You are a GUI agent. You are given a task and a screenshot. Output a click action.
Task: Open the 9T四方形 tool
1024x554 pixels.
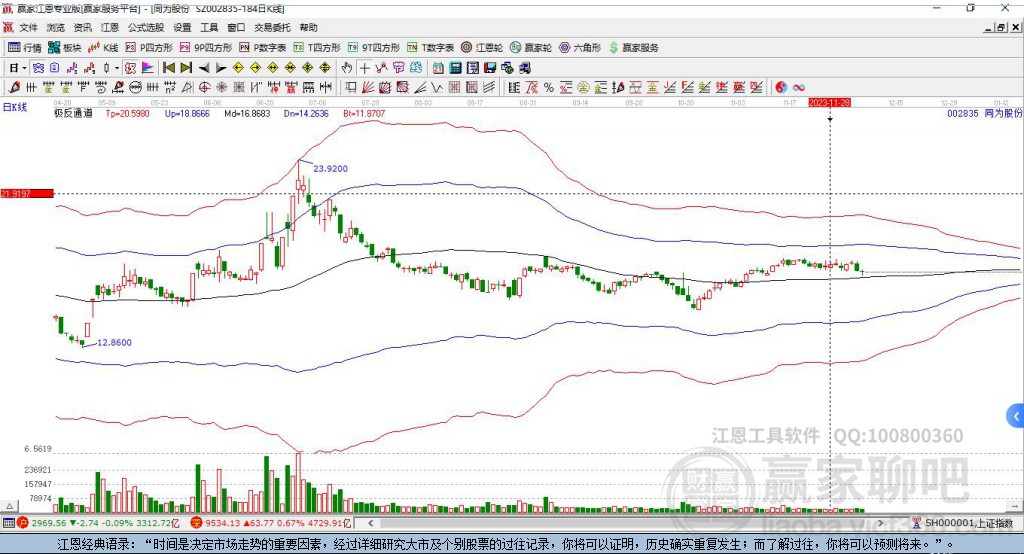tap(374, 48)
